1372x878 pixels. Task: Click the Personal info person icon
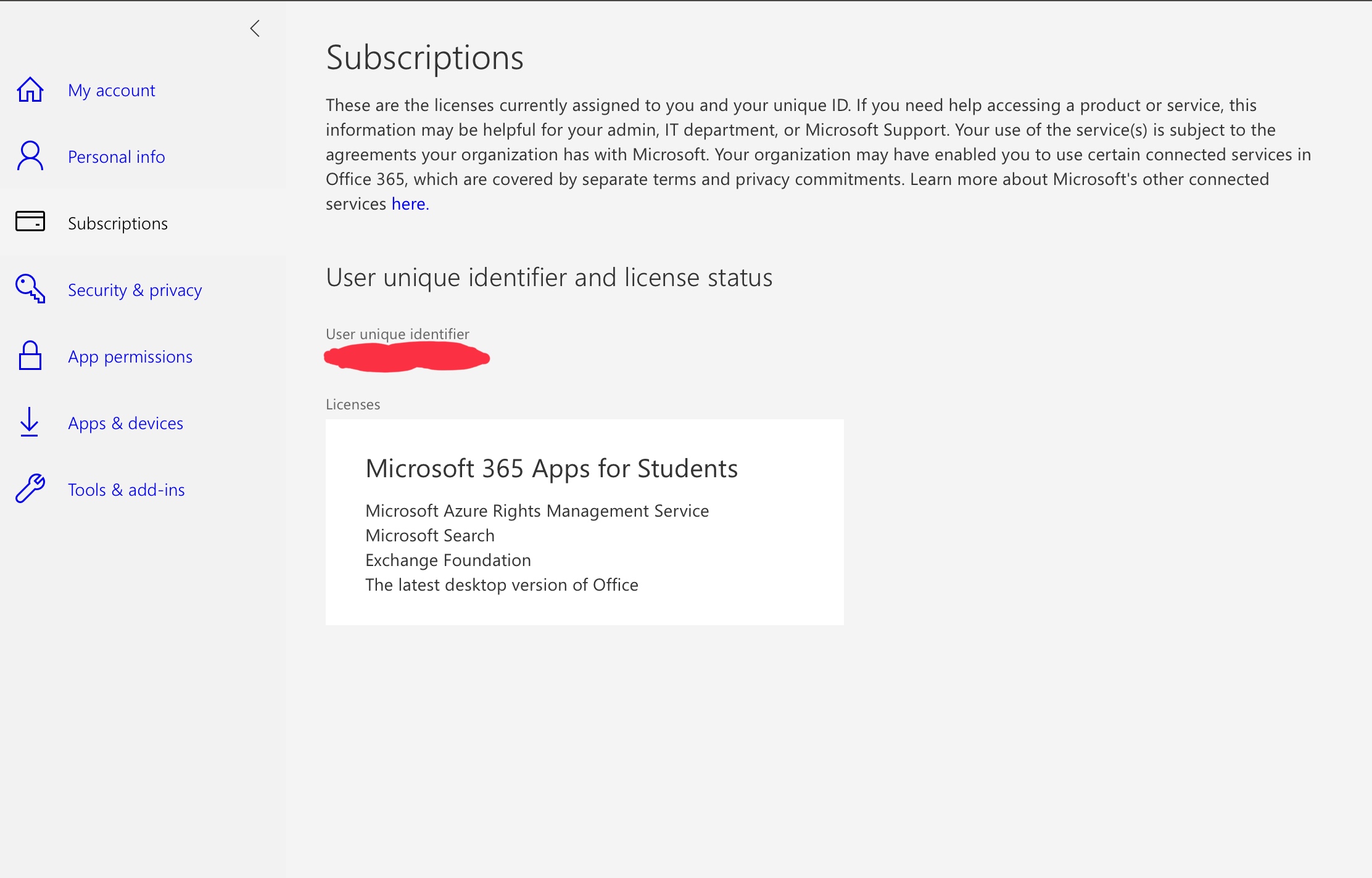tap(30, 156)
